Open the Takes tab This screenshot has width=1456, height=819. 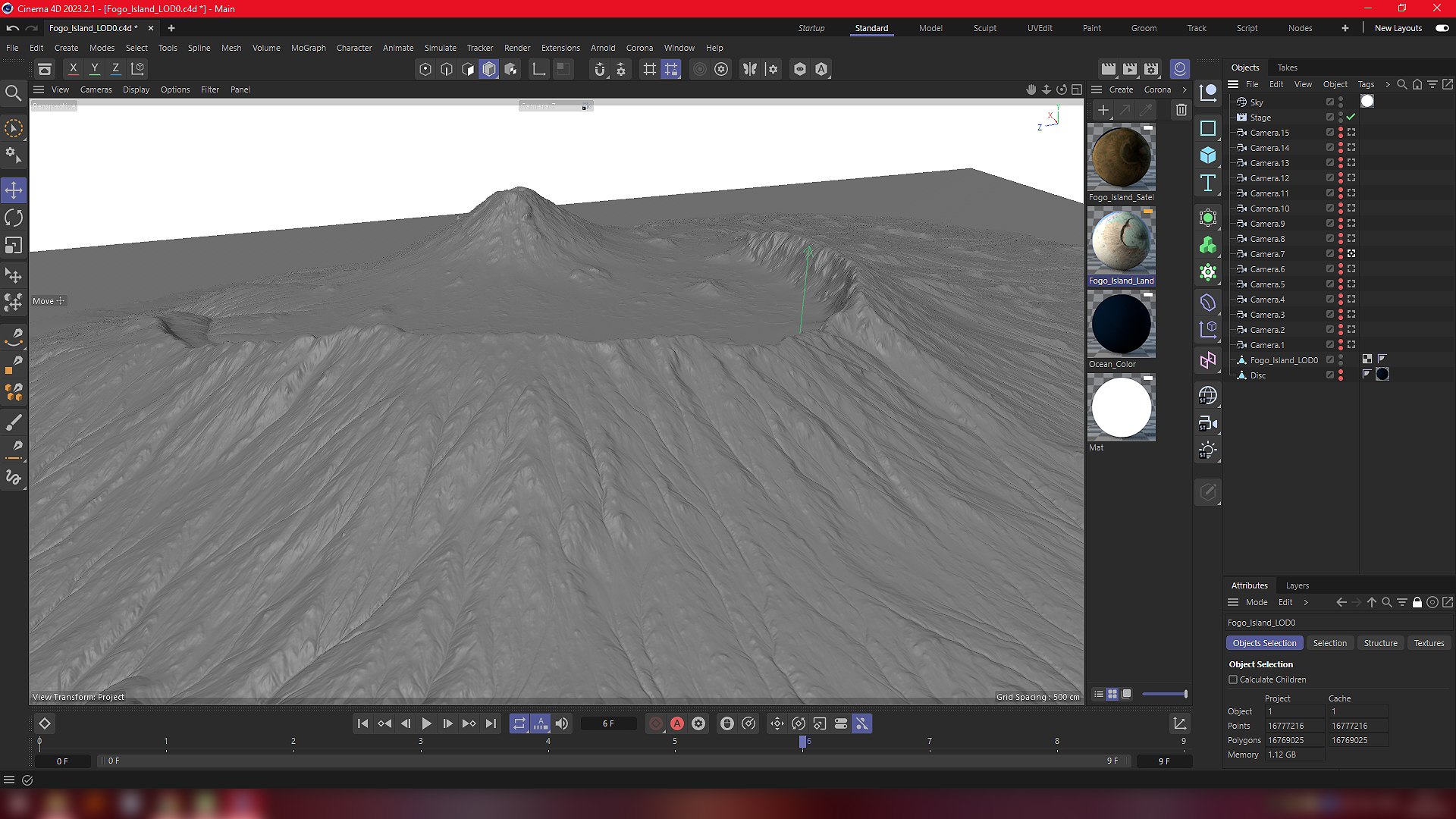1287,67
